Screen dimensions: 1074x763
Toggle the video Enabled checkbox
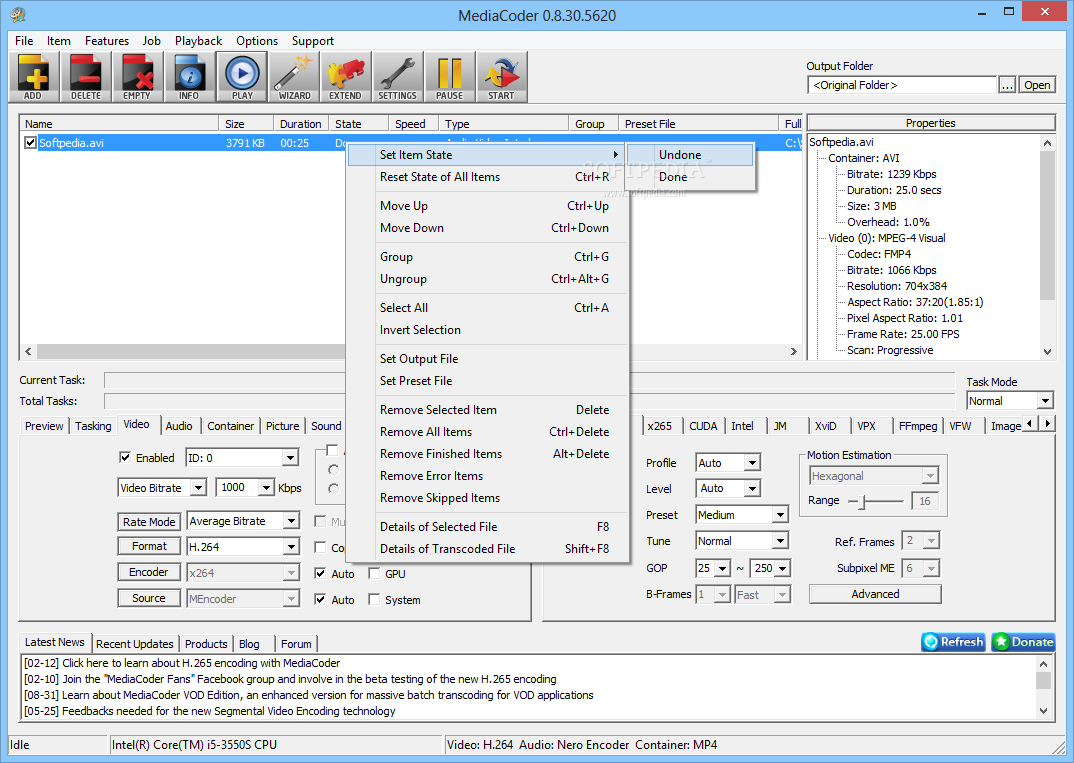point(125,457)
